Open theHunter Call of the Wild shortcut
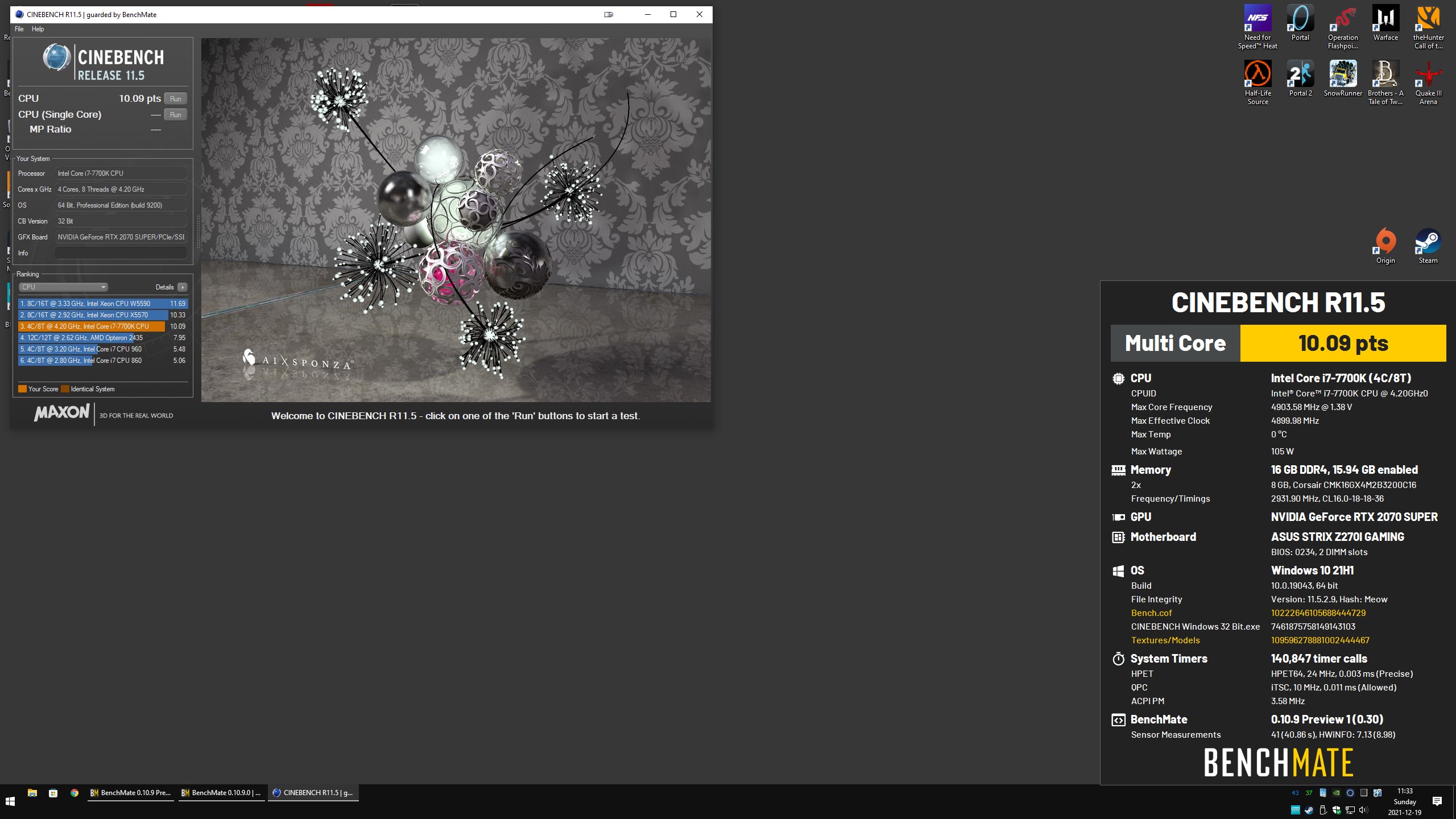 point(1428,27)
